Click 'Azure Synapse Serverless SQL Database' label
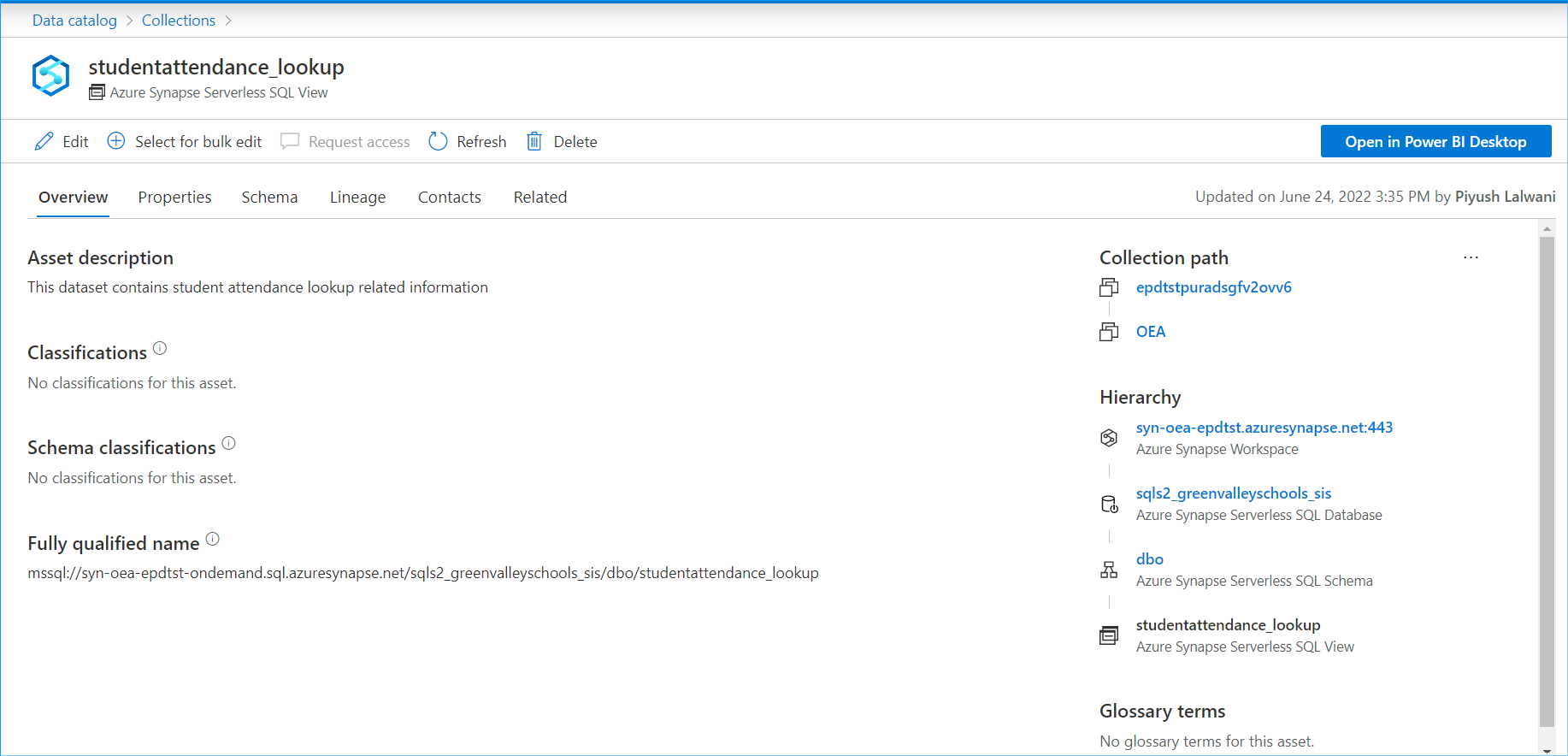This screenshot has height=756, width=1568. [x=1259, y=516]
